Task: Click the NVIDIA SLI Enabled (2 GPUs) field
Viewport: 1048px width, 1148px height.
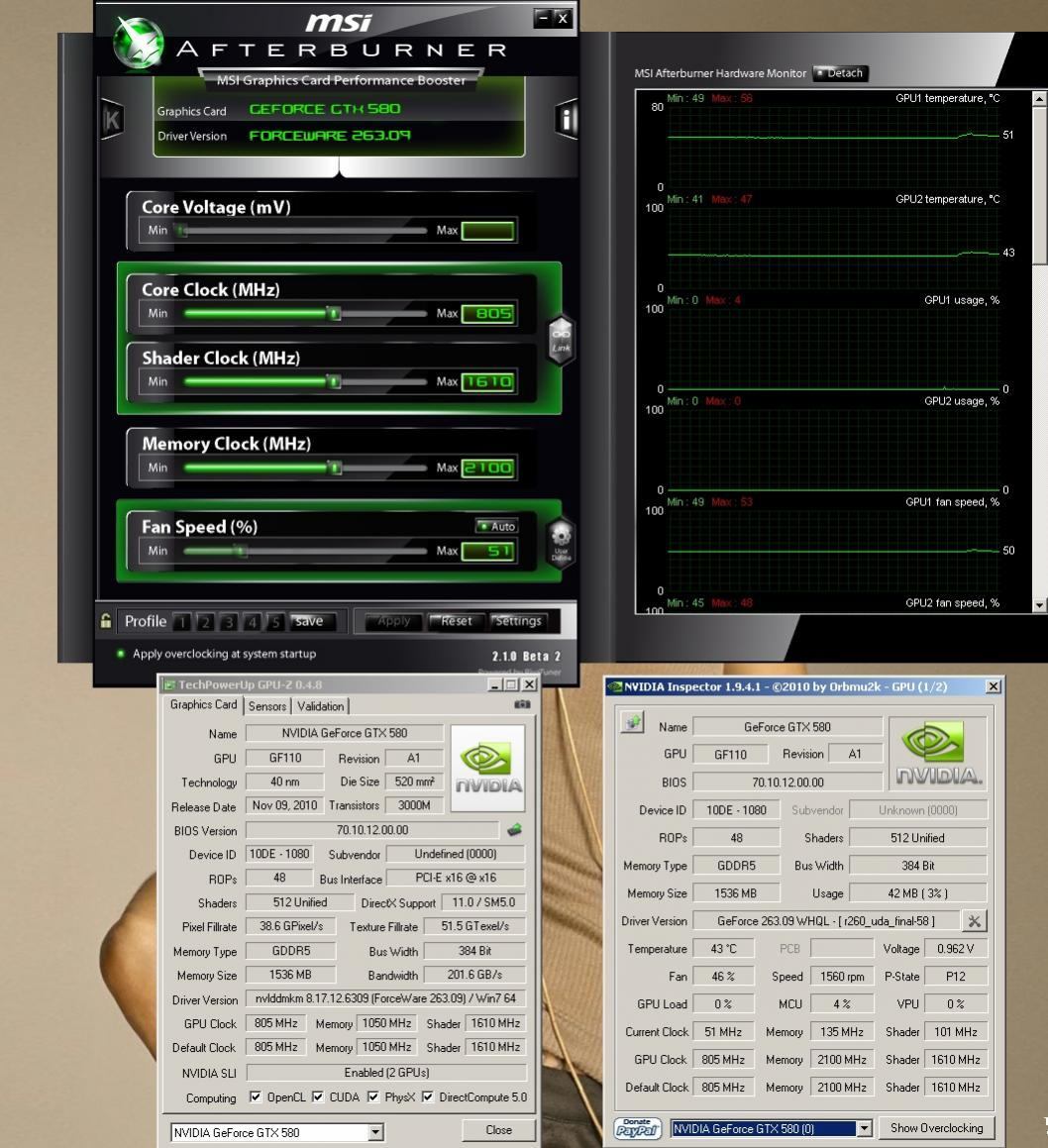Action: pos(386,1073)
